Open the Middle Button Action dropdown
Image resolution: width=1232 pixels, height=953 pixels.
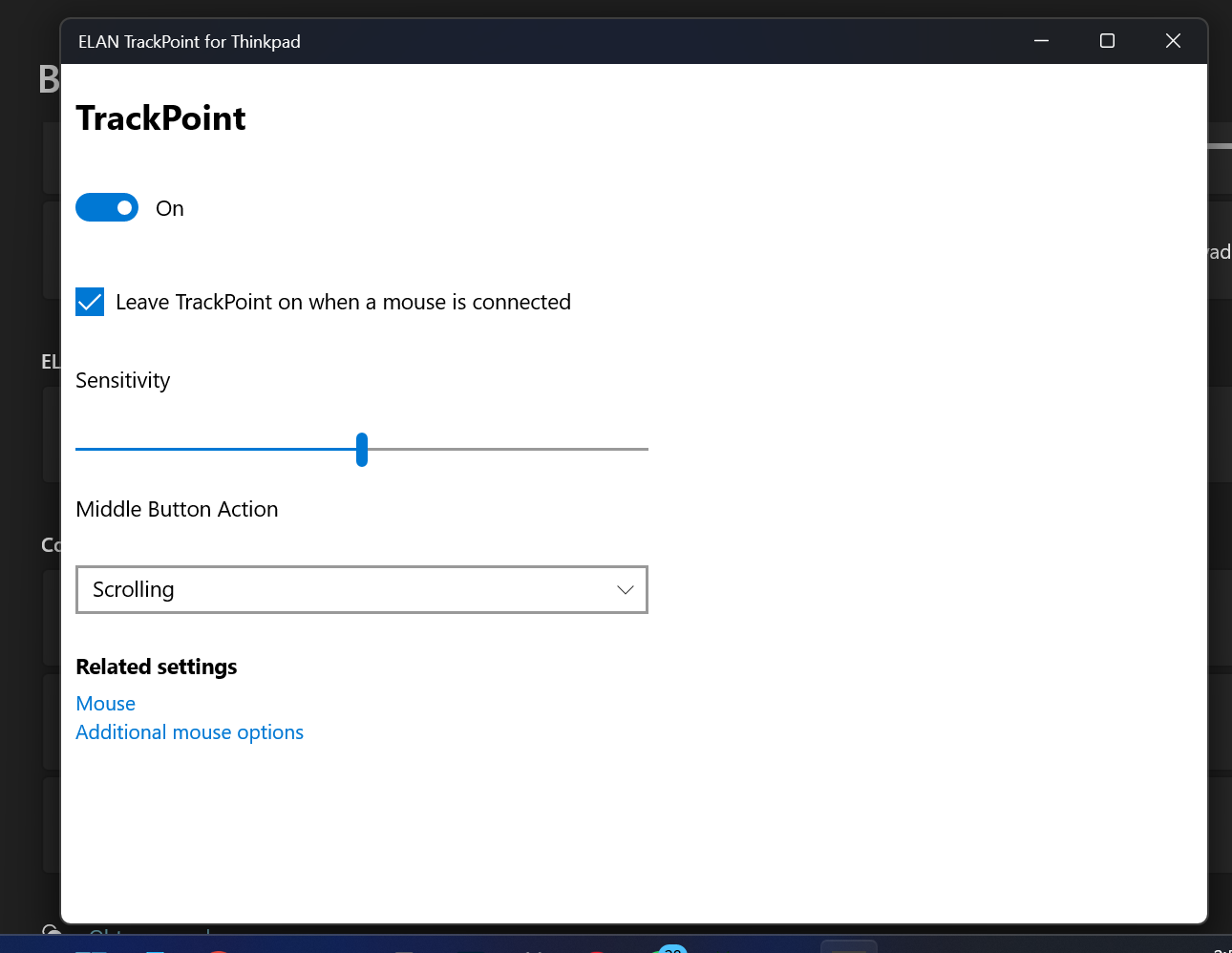[361, 590]
